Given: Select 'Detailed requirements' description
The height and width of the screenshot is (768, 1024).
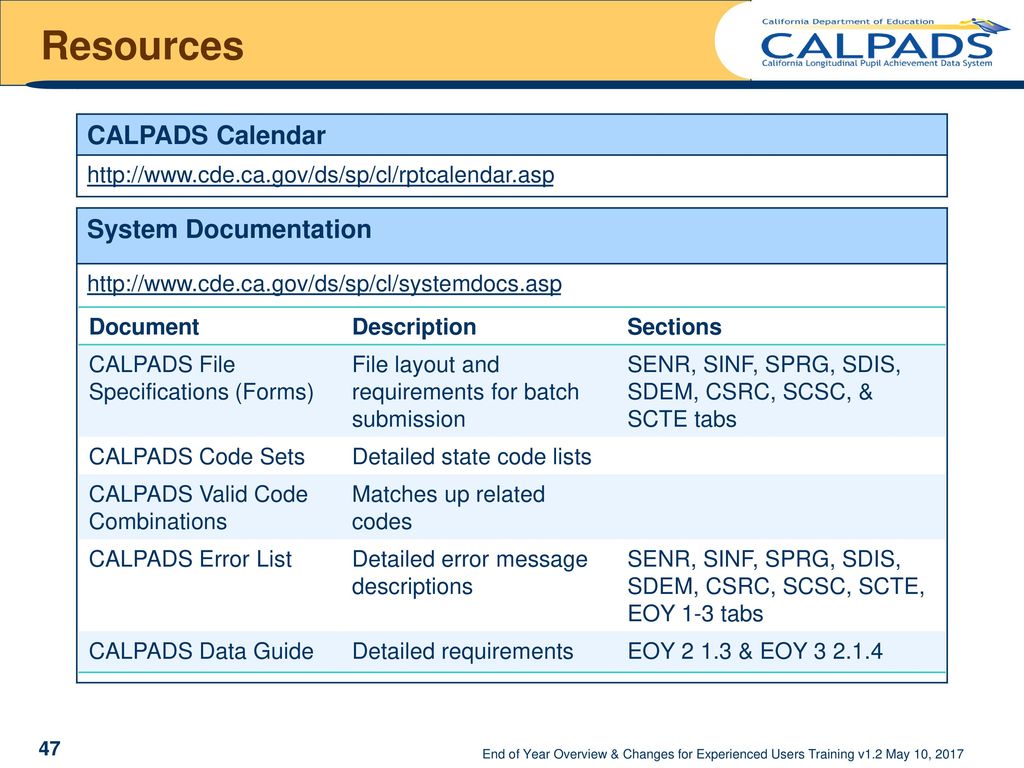Looking at the screenshot, I should (462, 651).
